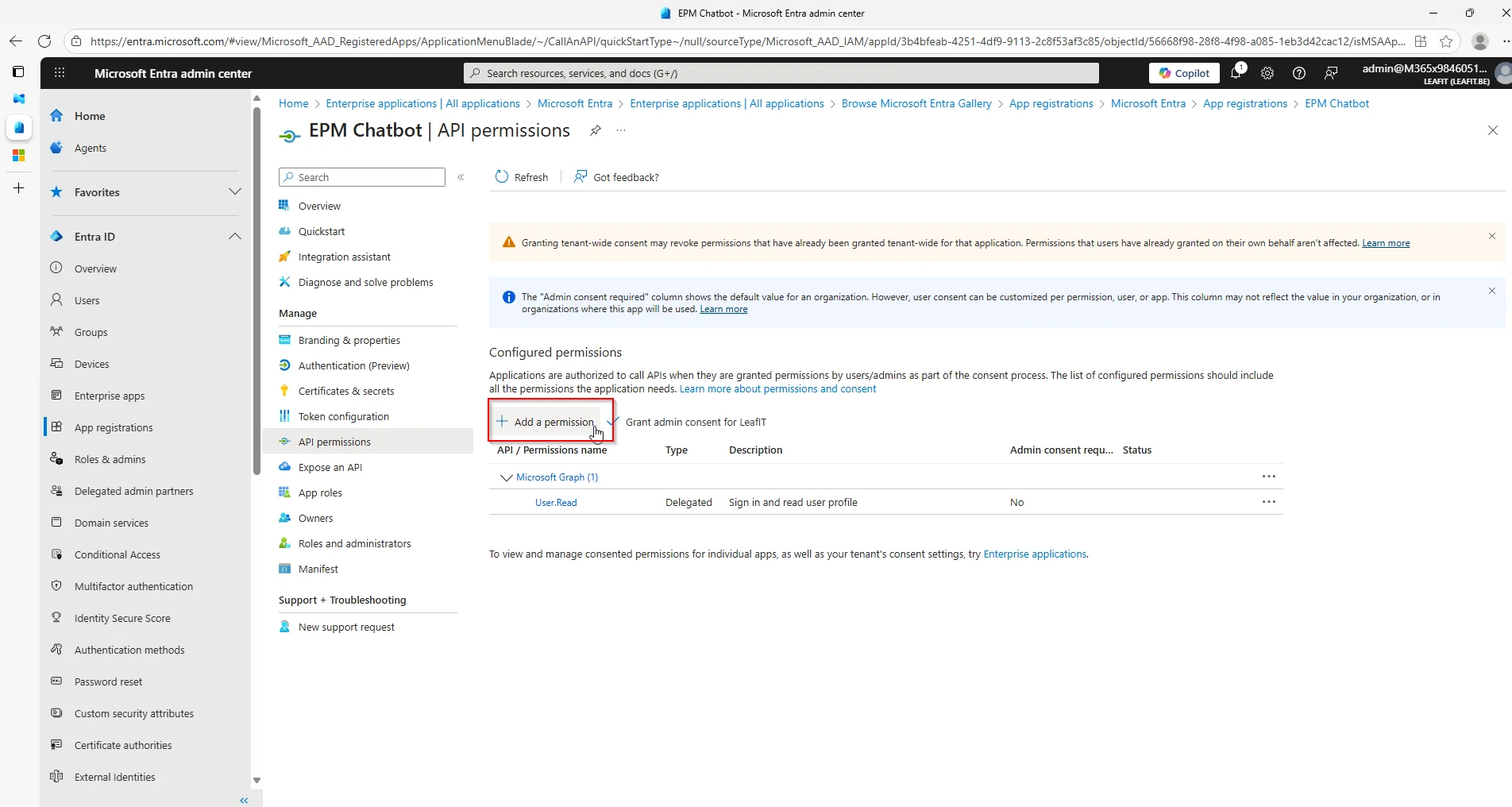
Task: Click browser back arrow
Action: coord(16,41)
